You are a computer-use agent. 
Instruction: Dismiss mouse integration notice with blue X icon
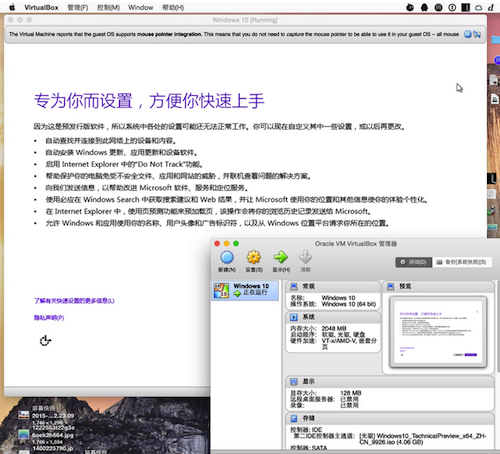pyautogui.click(x=468, y=34)
